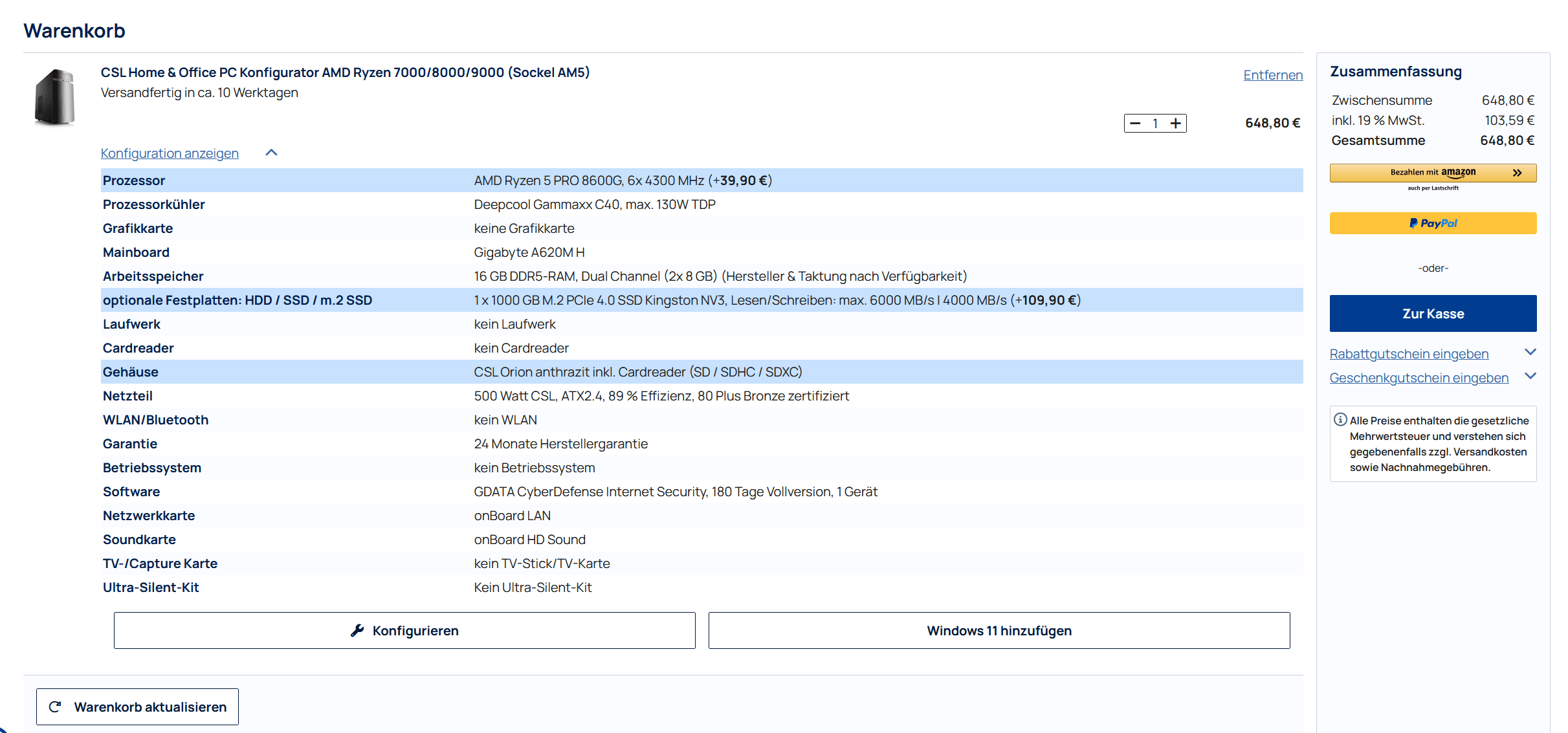The height and width of the screenshot is (733, 1568).
Task: Expand Geschenkgutschein eingeben chevron
Action: tap(1530, 377)
